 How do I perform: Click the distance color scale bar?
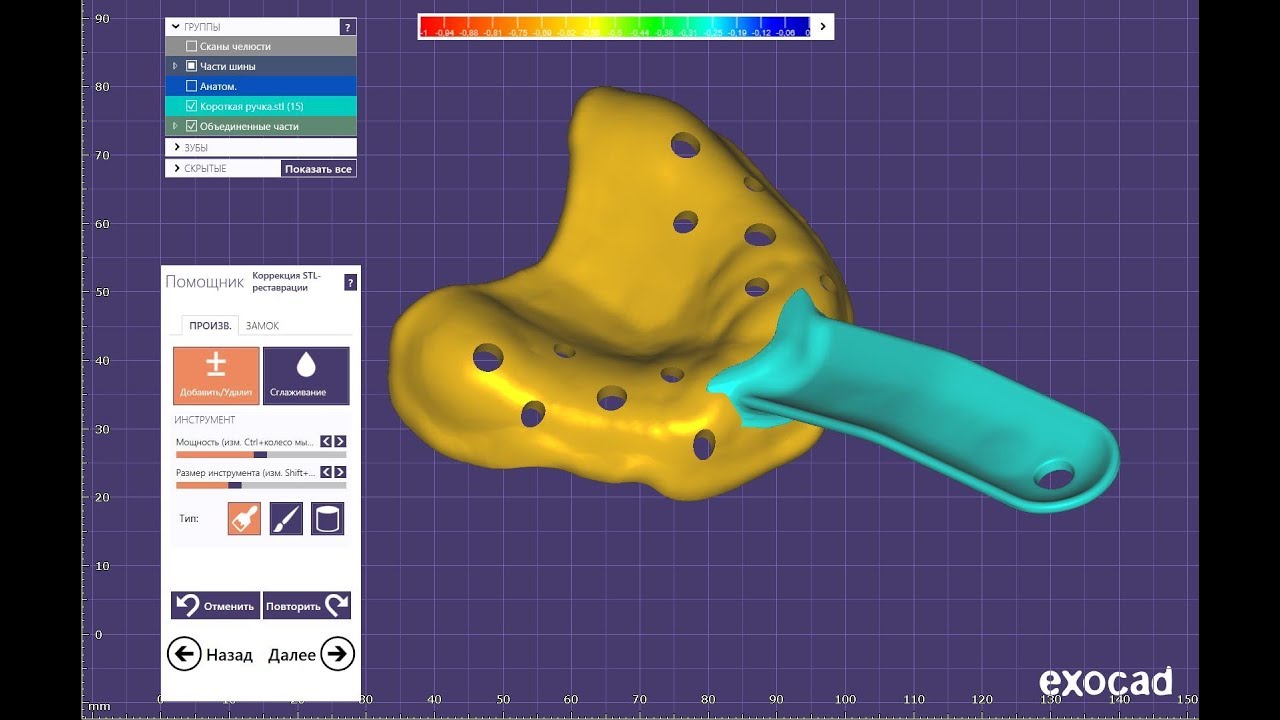[x=615, y=27]
